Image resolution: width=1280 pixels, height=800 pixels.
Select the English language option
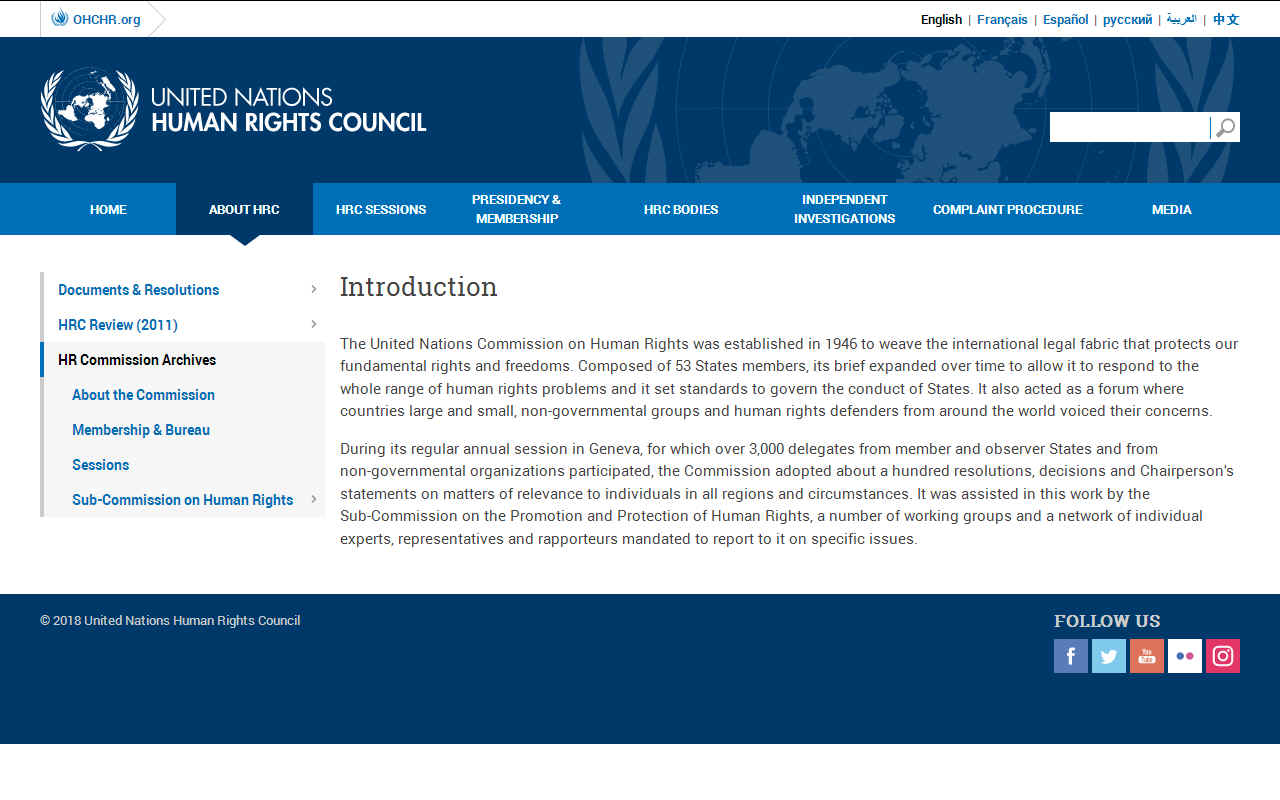click(941, 19)
